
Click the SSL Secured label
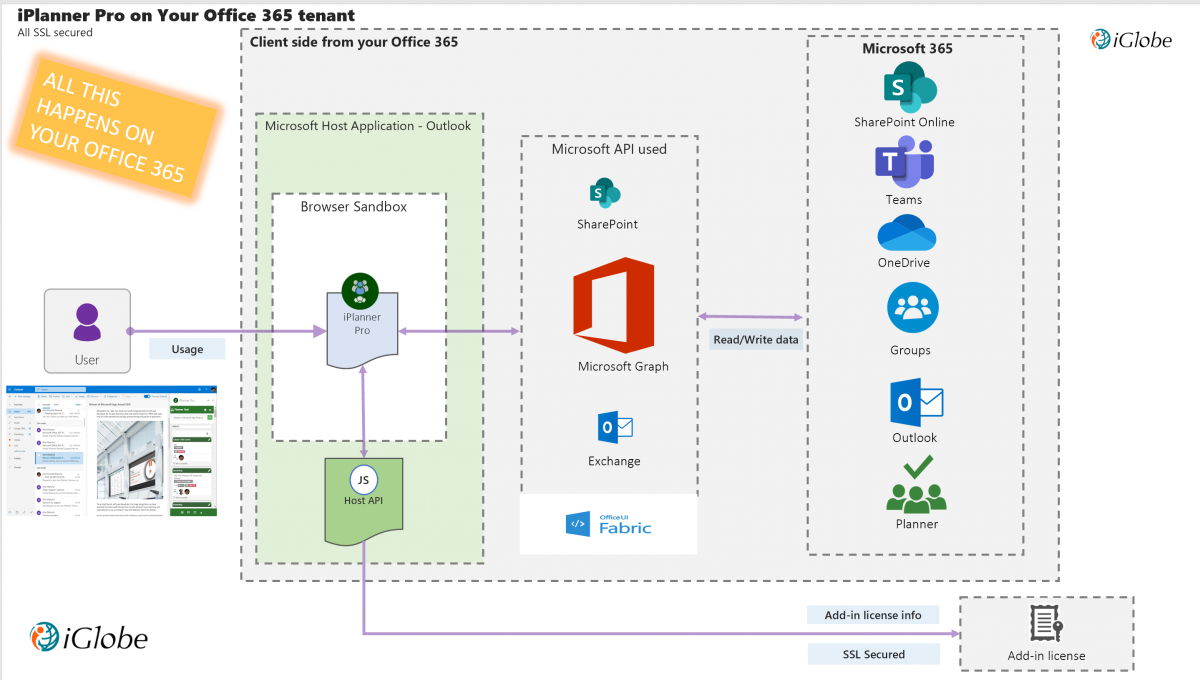873,654
